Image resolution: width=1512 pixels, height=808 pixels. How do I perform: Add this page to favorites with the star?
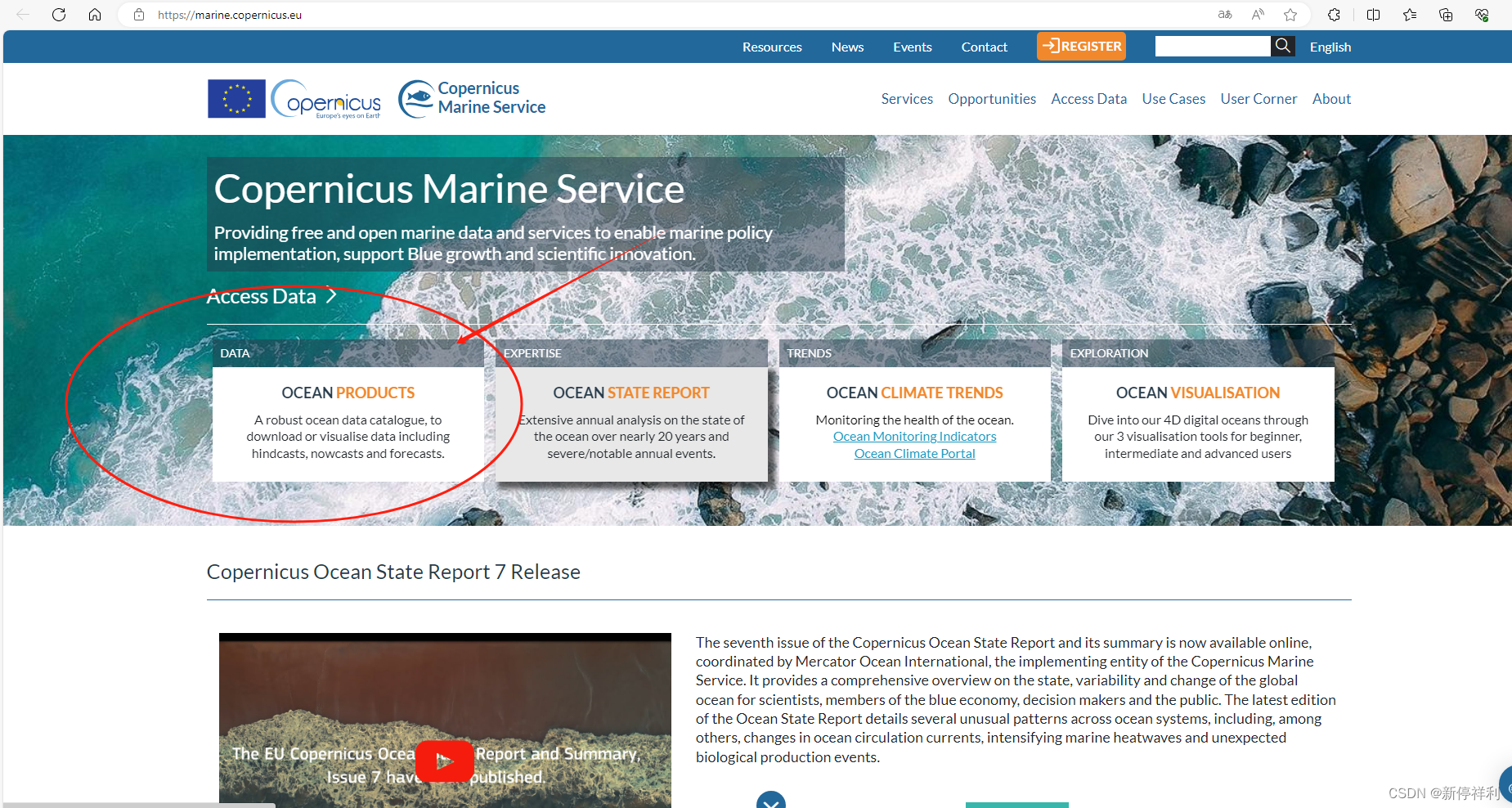[1290, 15]
